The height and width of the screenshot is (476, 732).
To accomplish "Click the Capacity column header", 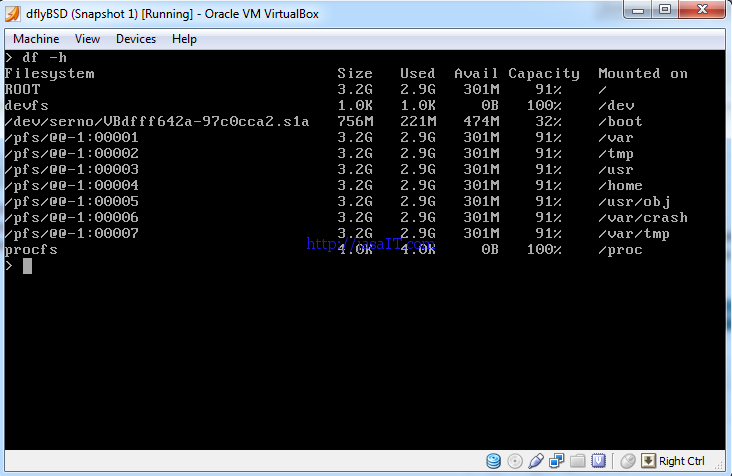I will click(544, 74).
